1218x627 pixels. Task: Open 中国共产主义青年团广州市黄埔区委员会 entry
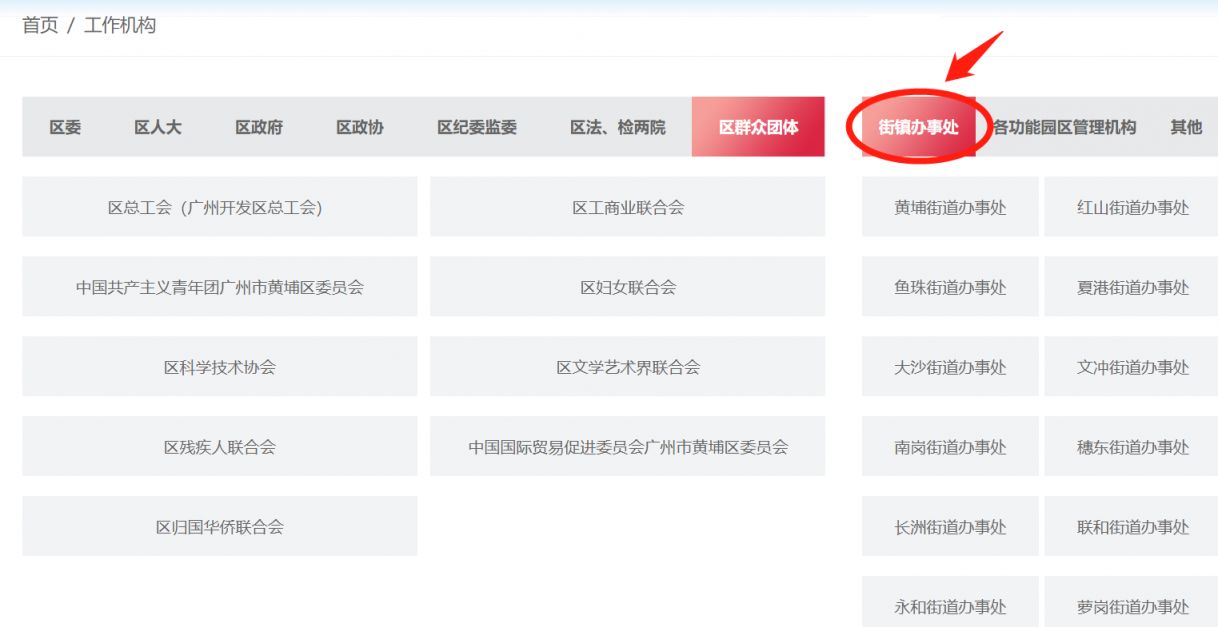coord(220,287)
